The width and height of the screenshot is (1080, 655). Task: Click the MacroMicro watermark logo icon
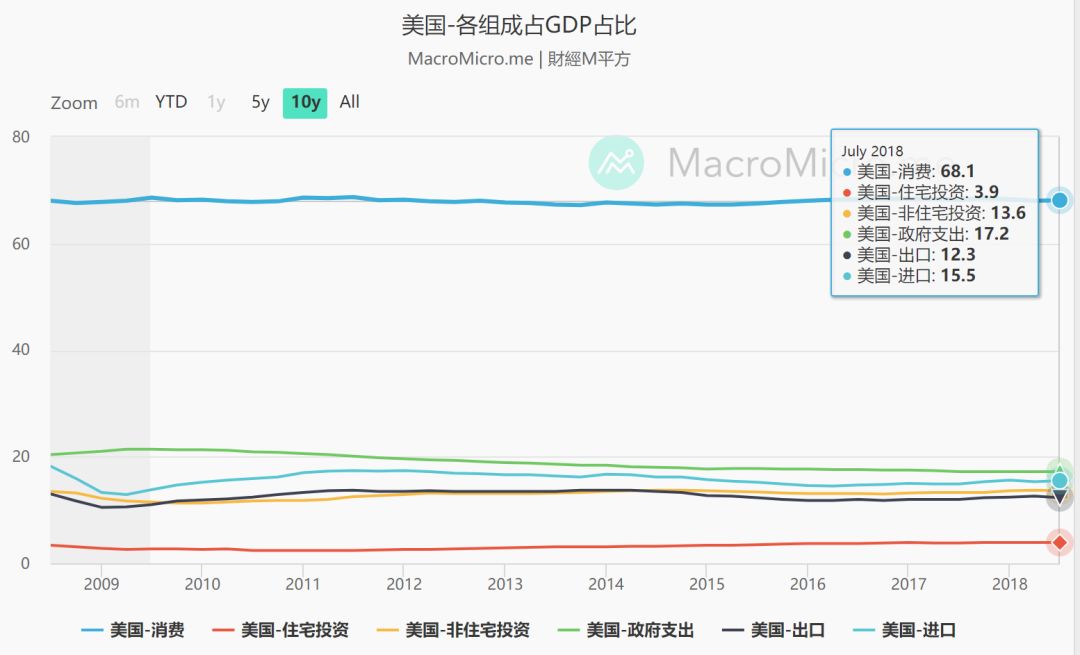click(x=616, y=162)
